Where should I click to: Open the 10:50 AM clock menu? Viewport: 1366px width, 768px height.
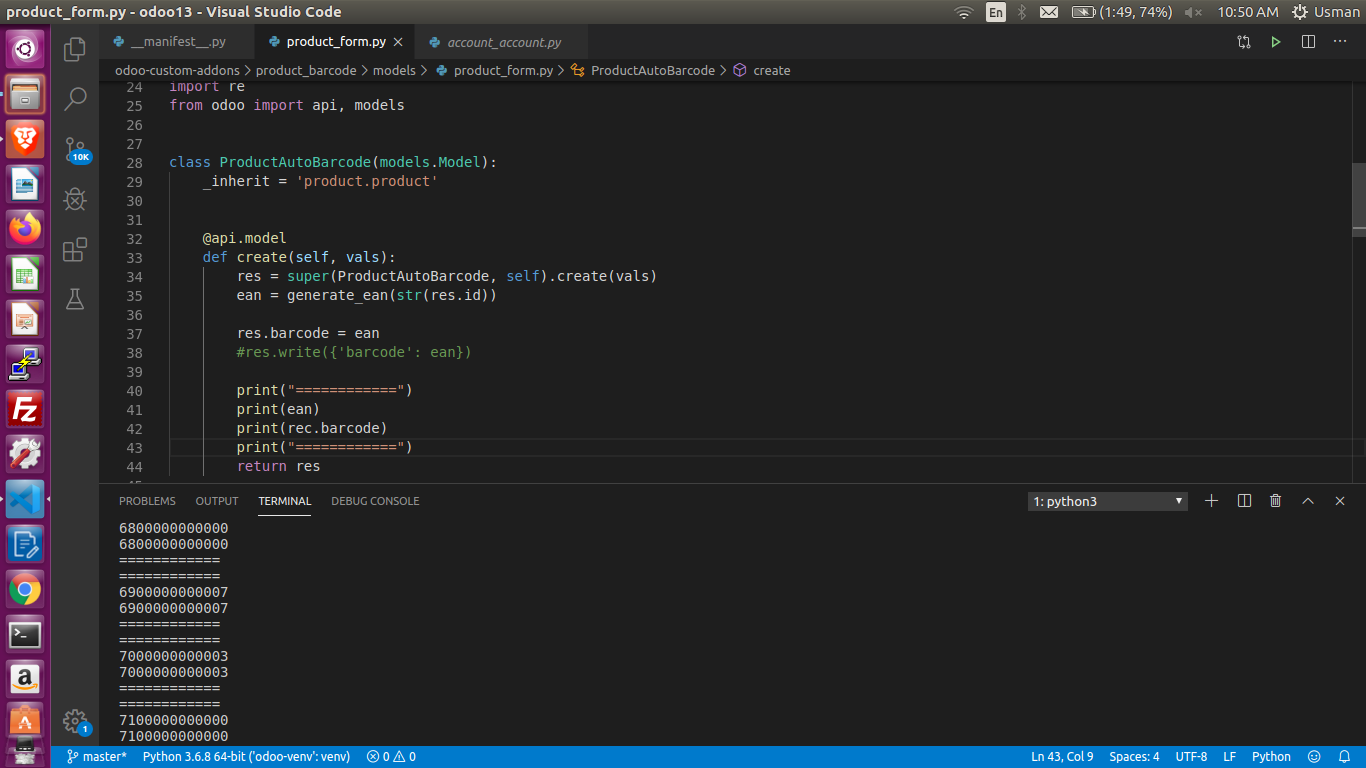1247,12
